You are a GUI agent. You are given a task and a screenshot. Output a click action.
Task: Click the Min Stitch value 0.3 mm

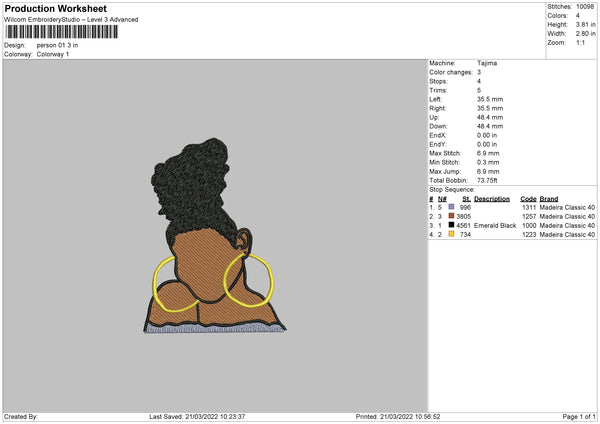[488, 162]
